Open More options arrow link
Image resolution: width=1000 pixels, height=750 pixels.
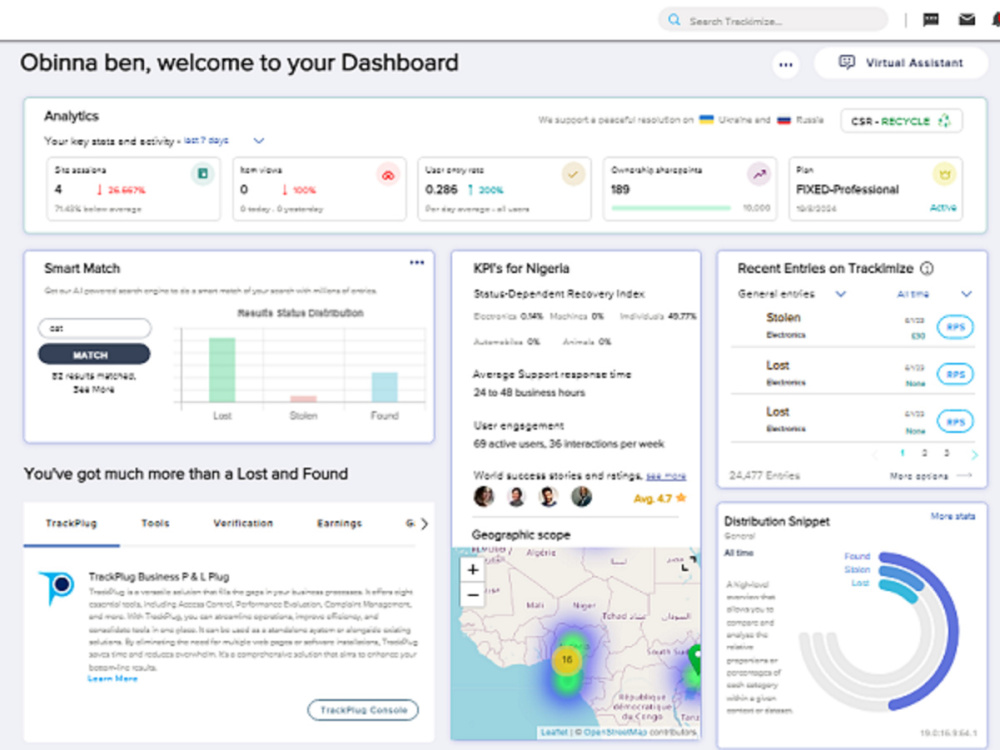click(930, 476)
